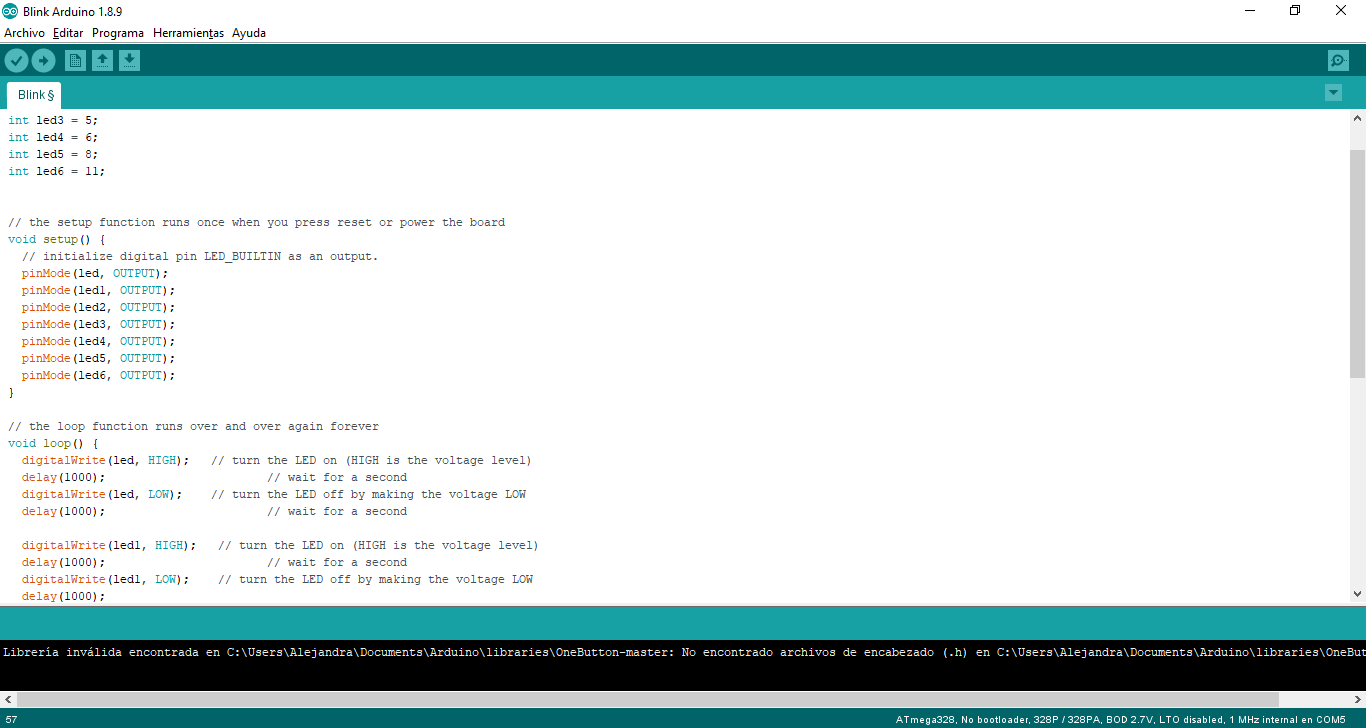Screen dimensions: 1366x728
Task: Click the ATmega328 board info in status bar
Action: pos(1120,719)
